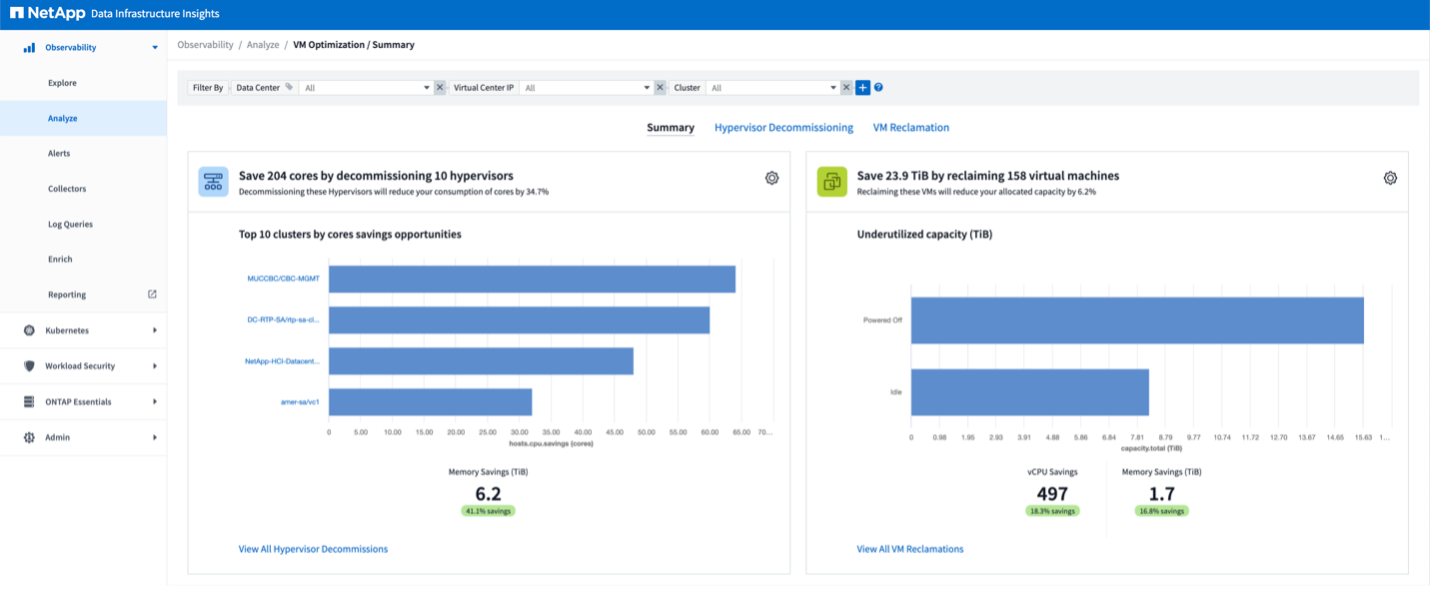1430x589 pixels.
Task: Click the add filter plus icon
Action: [862, 88]
